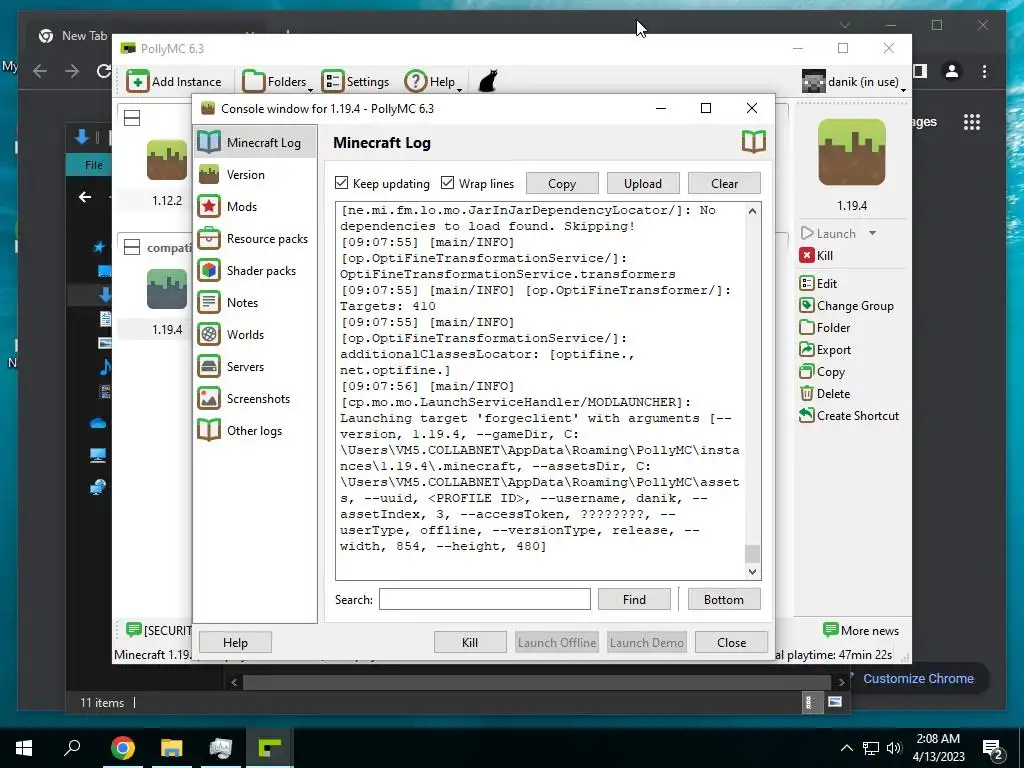Open the notification center icon
The width and height of the screenshot is (1024, 768).
993,749
